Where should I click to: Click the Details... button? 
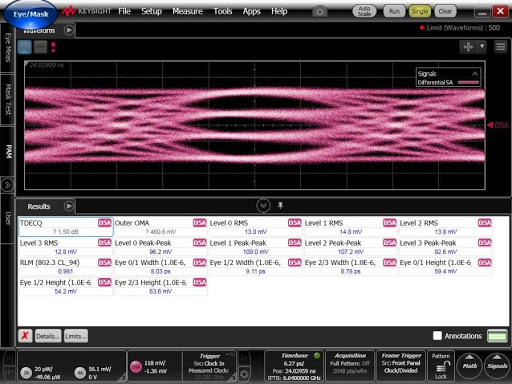(48, 336)
